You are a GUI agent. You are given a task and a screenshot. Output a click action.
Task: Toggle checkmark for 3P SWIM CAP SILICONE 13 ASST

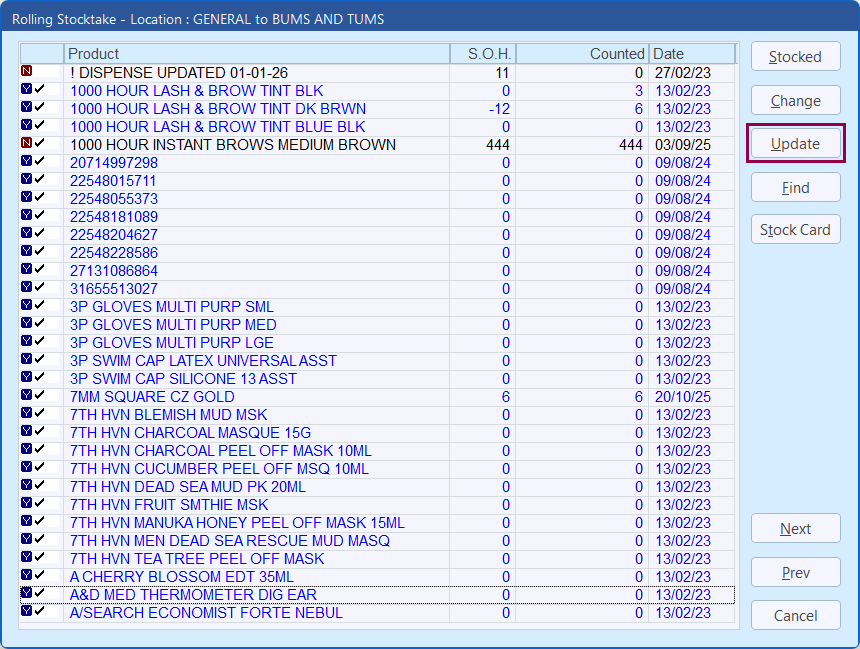click(40, 378)
